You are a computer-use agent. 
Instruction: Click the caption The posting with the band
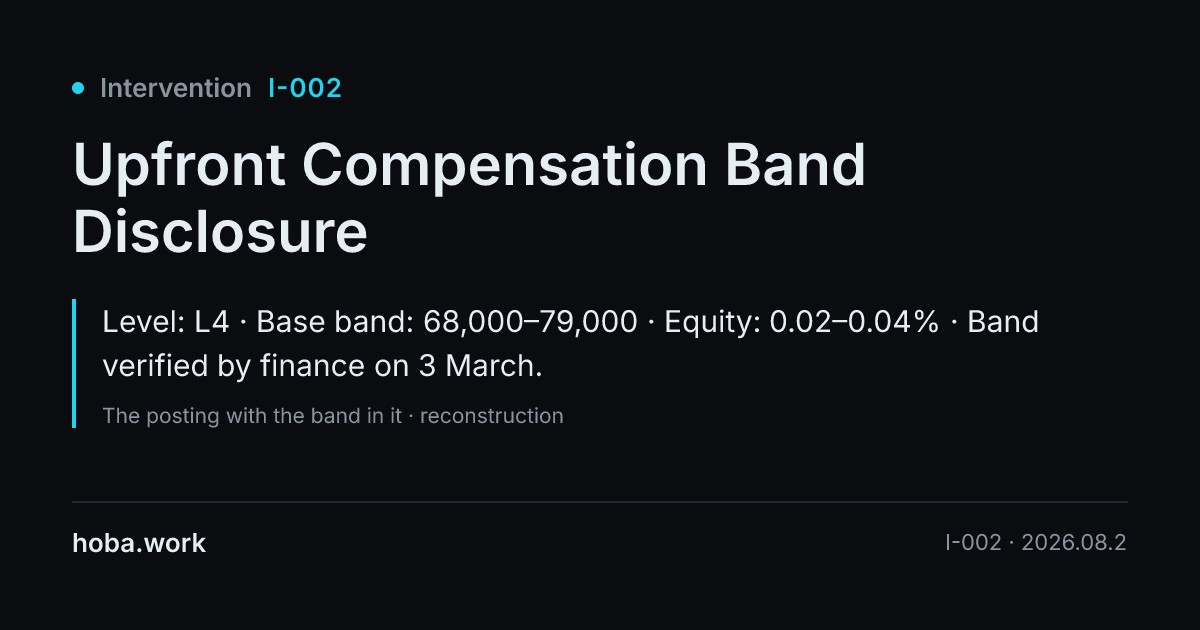click(252, 416)
